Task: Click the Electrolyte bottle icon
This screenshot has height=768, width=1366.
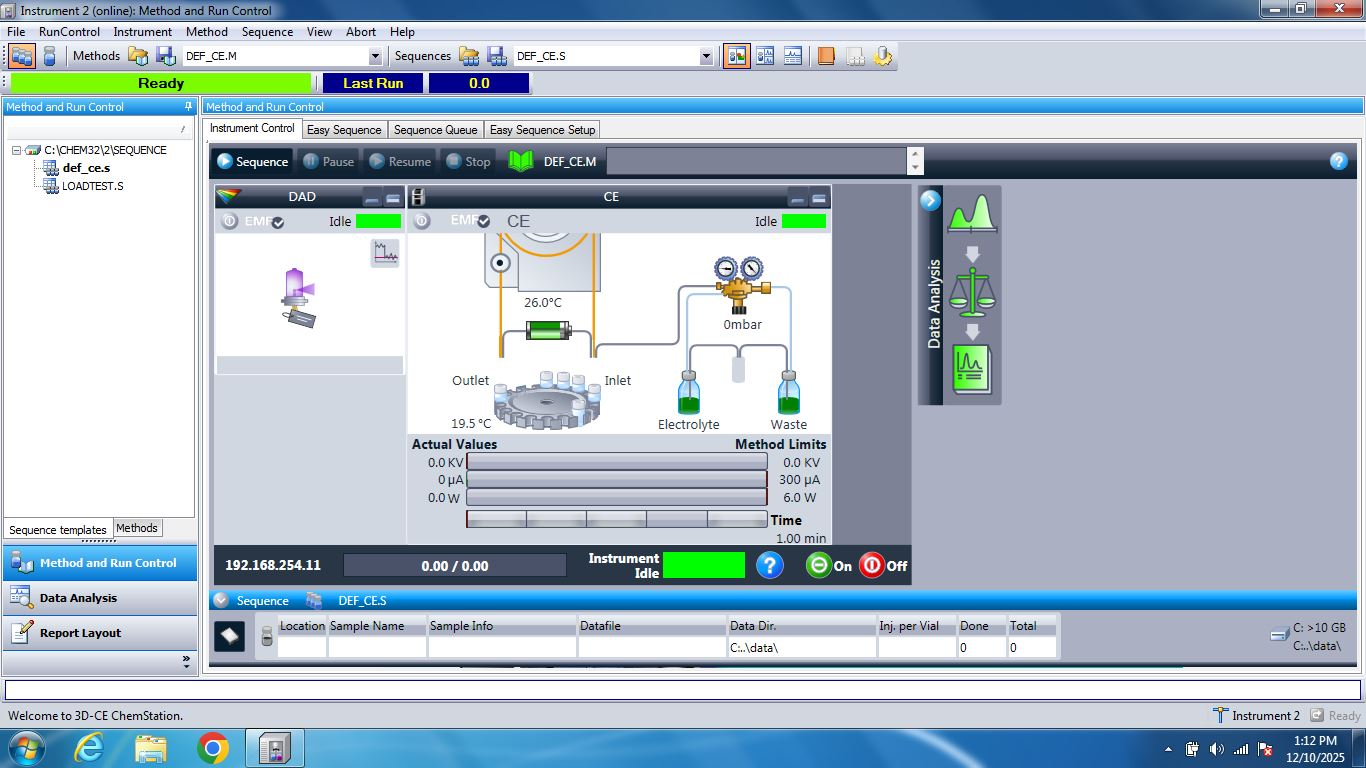Action: point(688,392)
